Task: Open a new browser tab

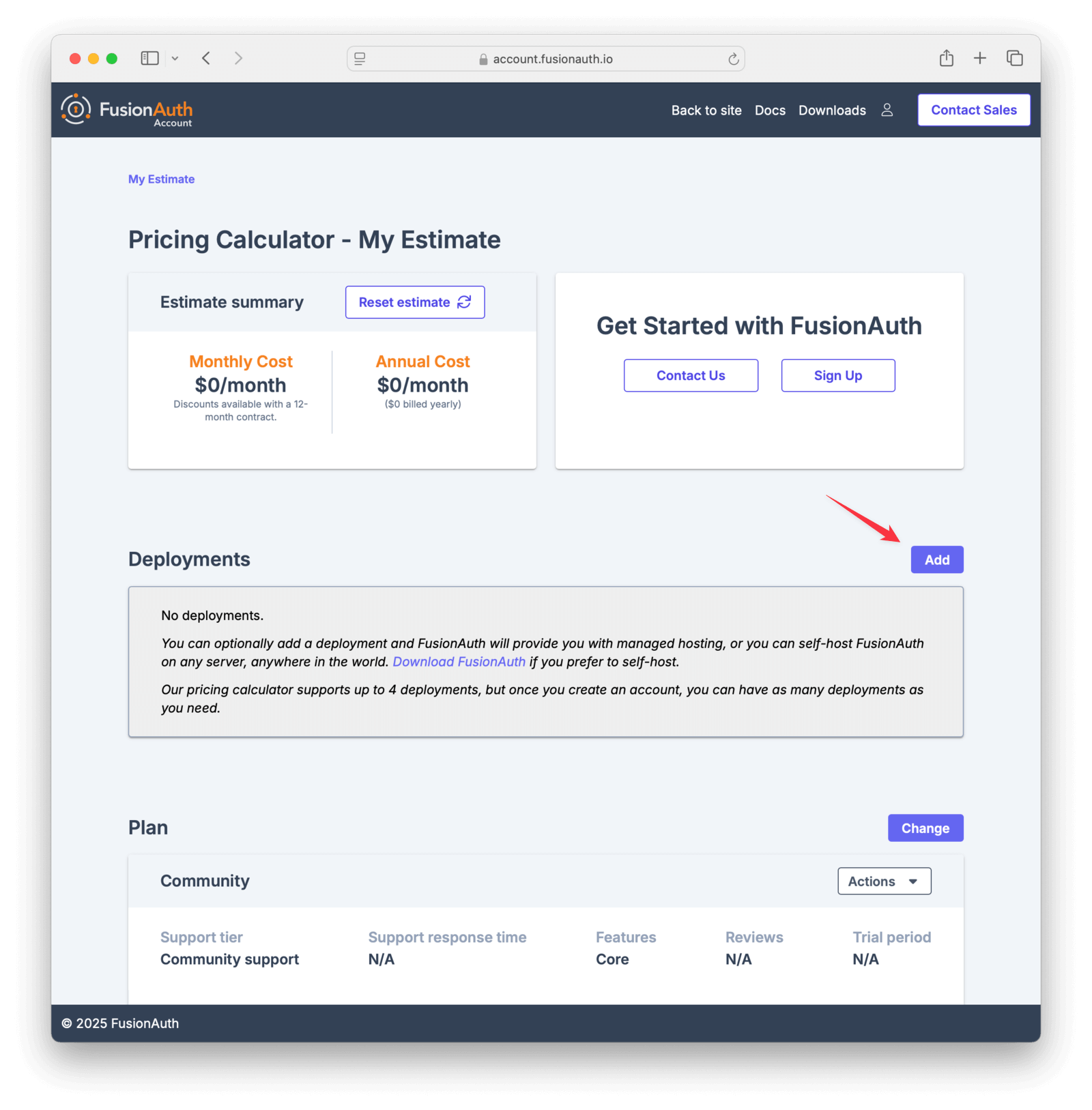Action: 980,58
